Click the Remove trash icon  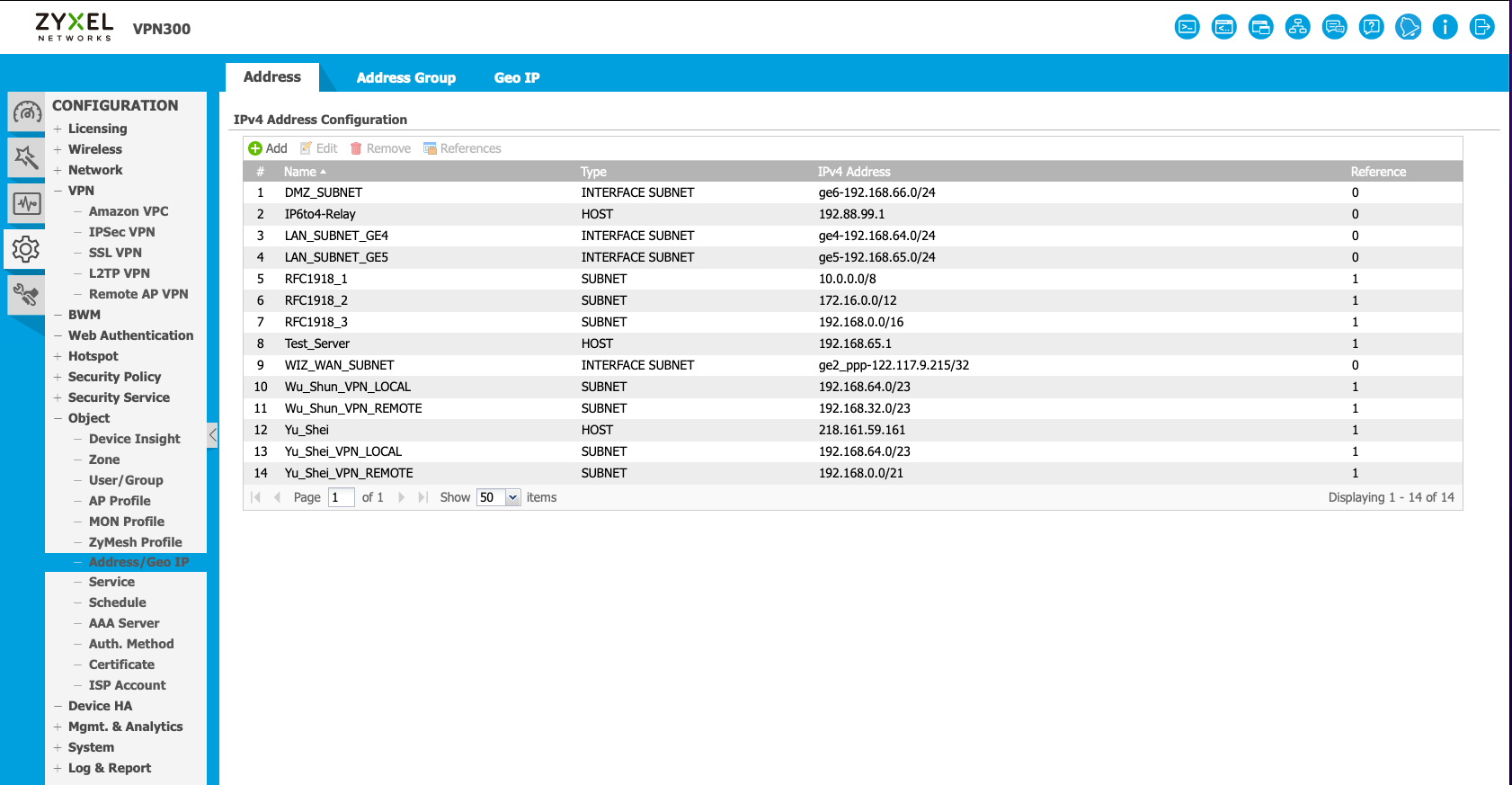click(x=356, y=148)
